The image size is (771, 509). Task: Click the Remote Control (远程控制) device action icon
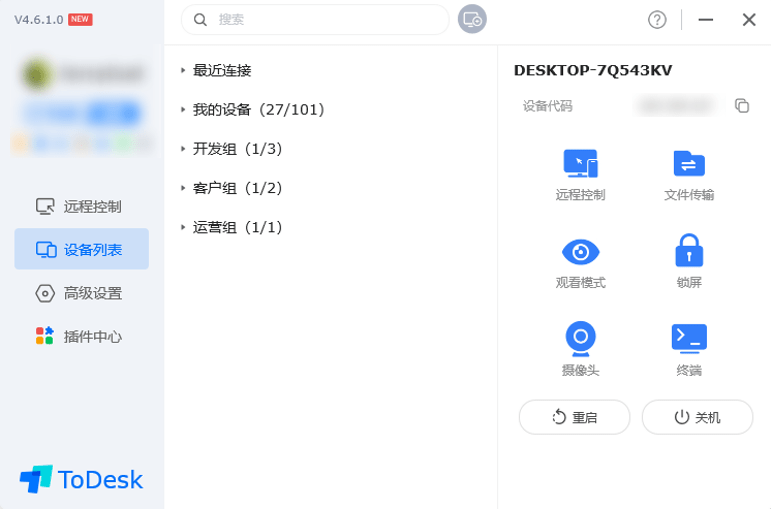click(580, 164)
